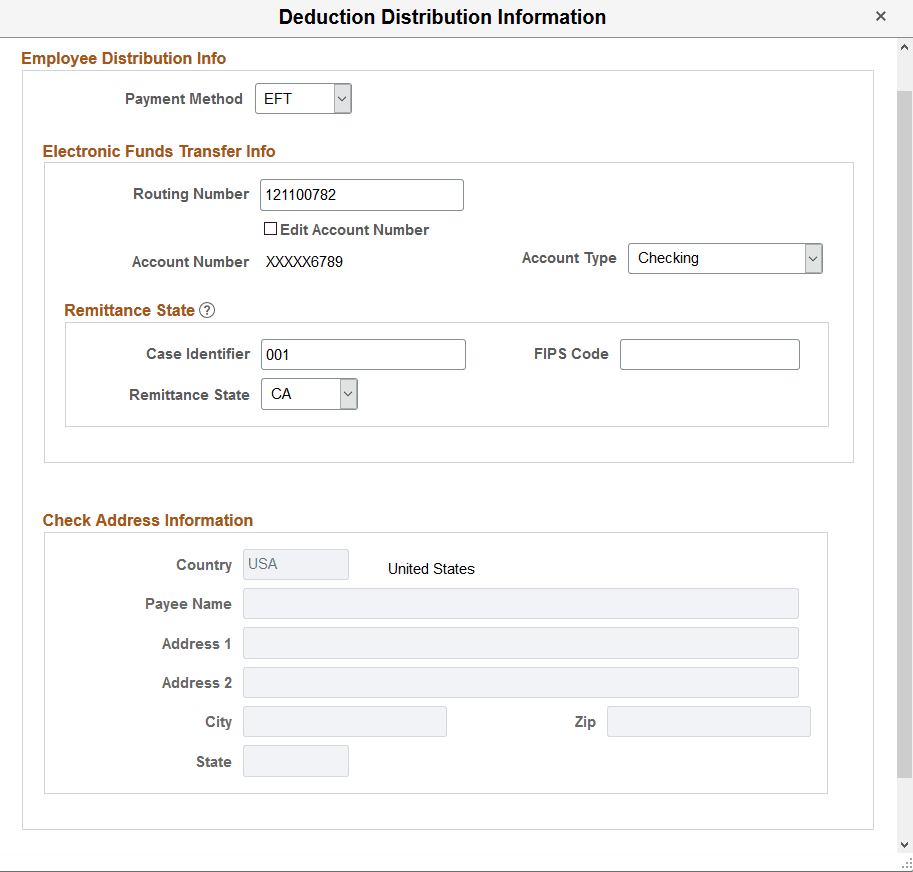Click inside the FIPS Code field
Screen dimensions: 913x872
tap(709, 354)
